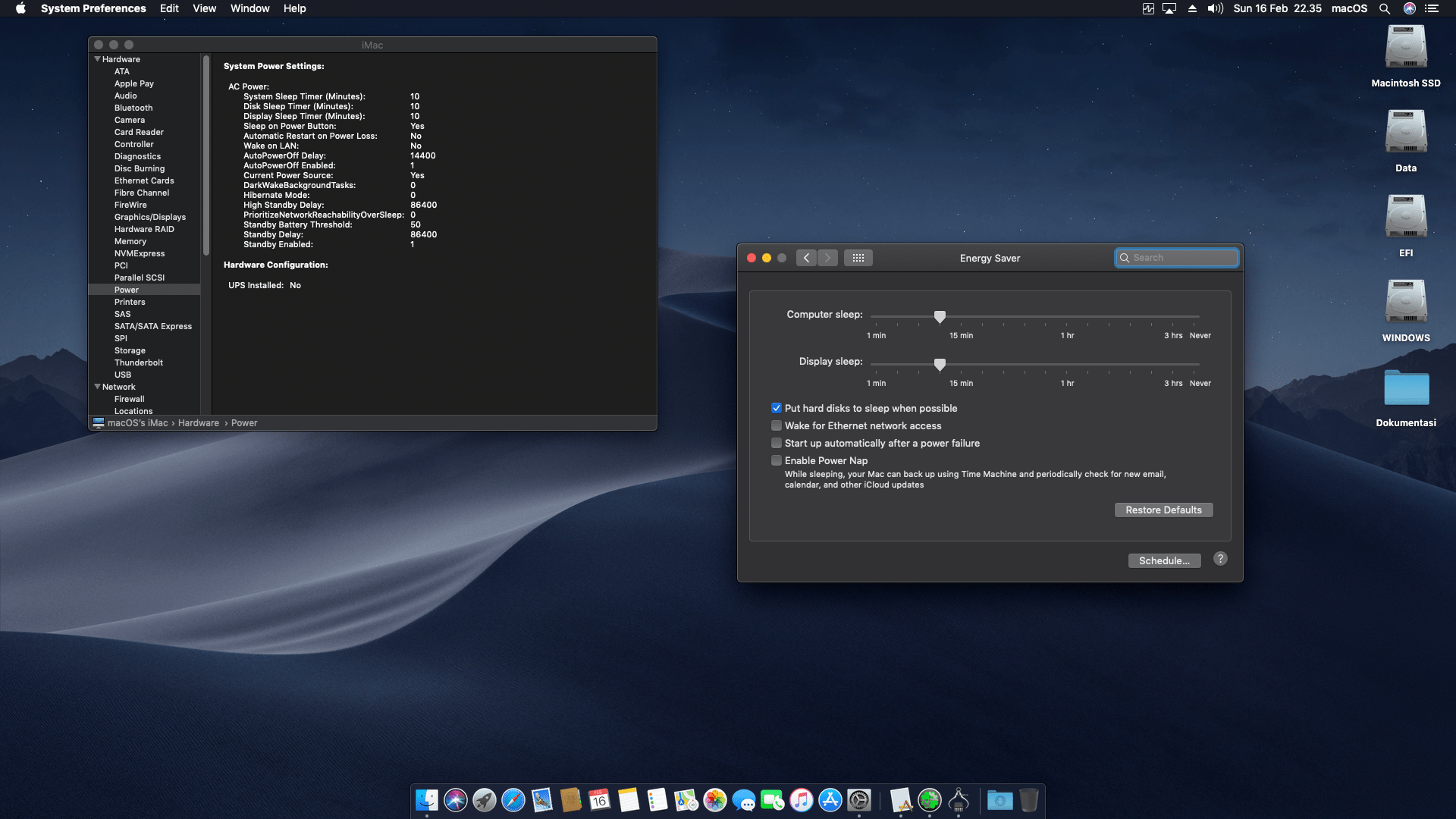Open Finder from the Dock

427,800
